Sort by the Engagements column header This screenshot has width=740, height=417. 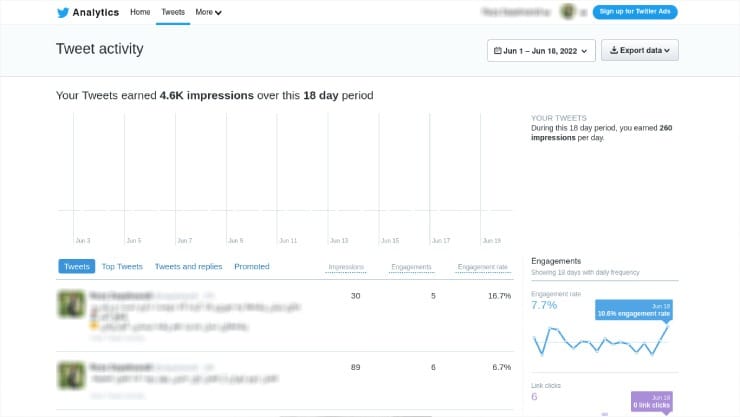411,267
